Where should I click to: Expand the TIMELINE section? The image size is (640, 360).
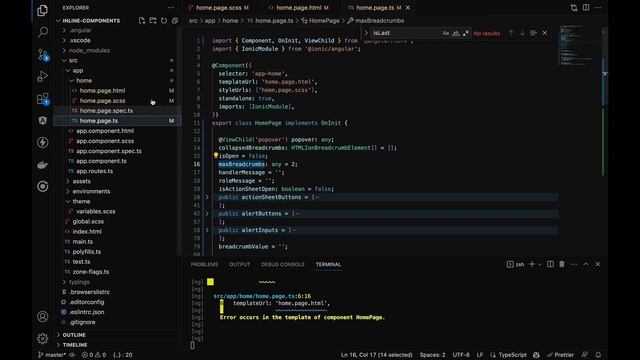click(x=75, y=345)
